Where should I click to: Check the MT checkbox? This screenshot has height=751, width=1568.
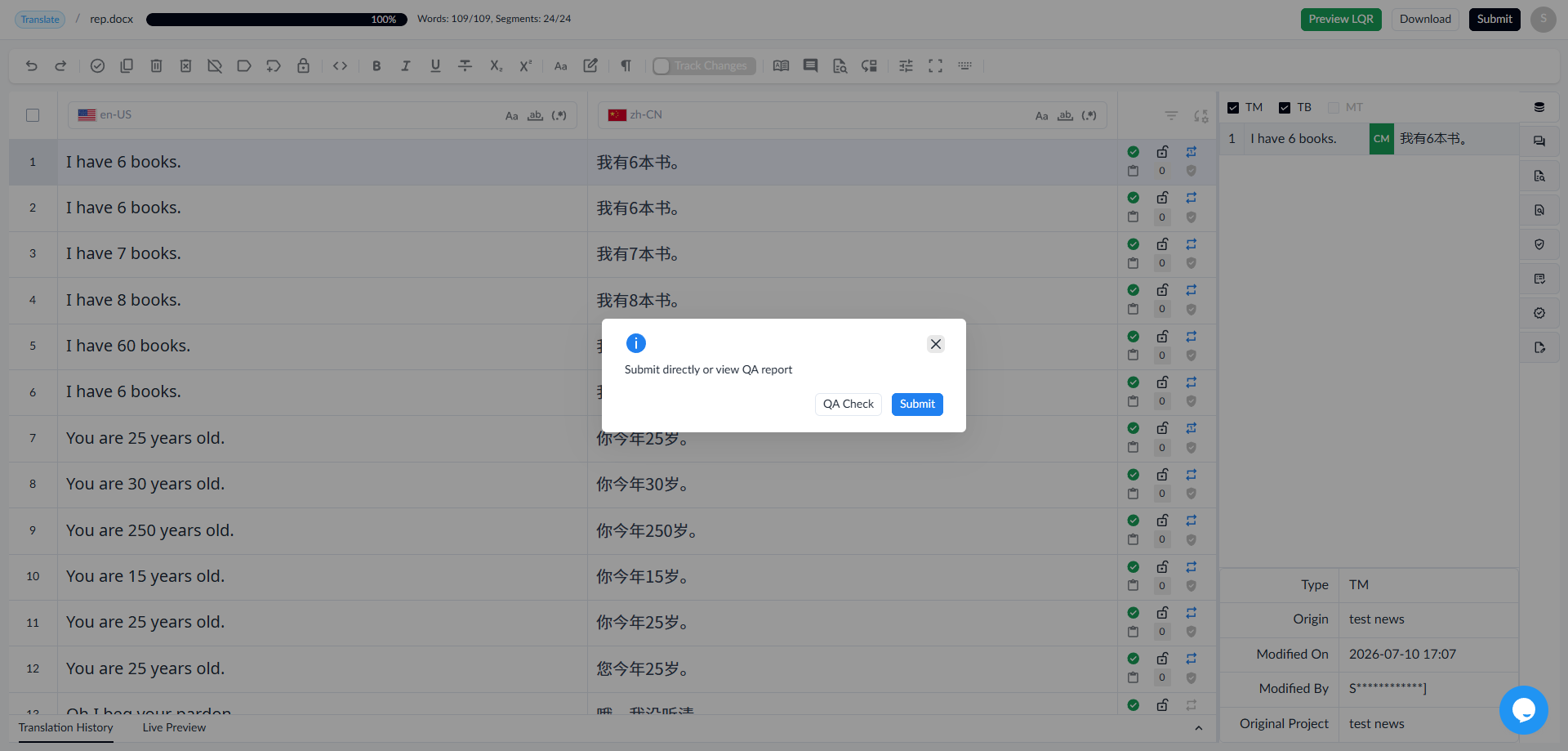[x=1334, y=108]
